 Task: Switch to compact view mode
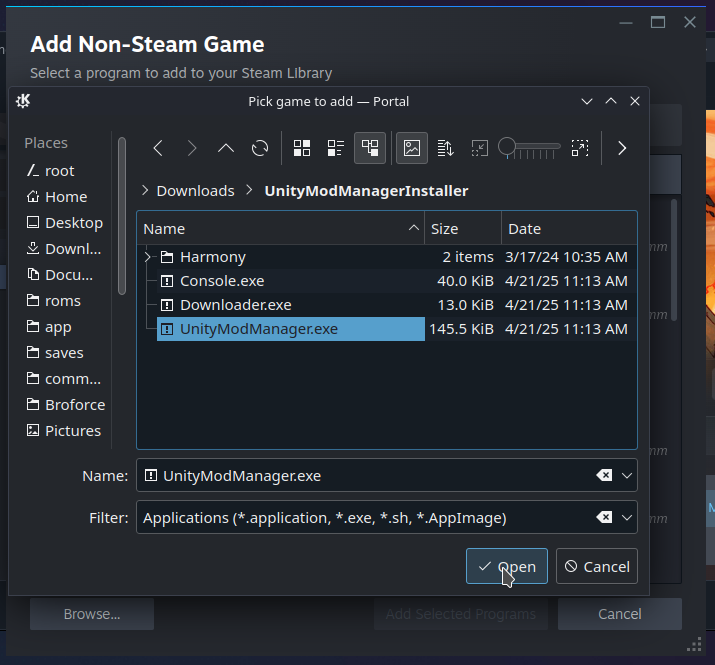coord(336,148)
